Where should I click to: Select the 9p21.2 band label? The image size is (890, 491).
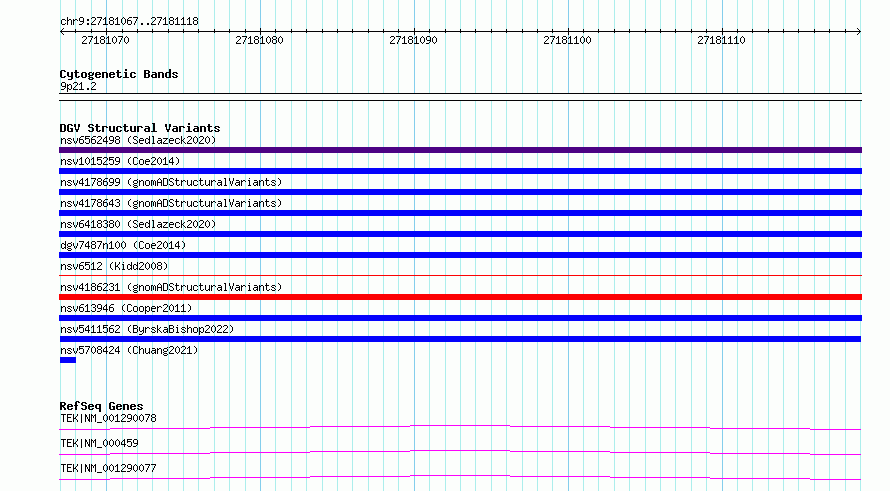coord(78,86)
